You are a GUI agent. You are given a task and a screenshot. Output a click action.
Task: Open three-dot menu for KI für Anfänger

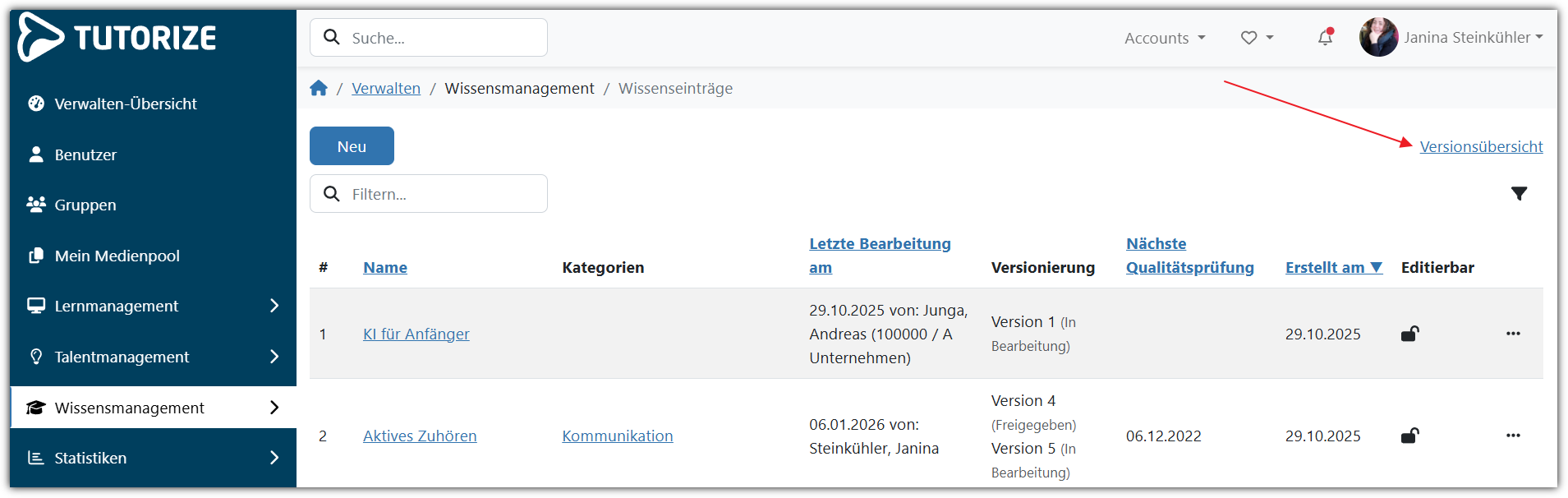pos(1513,334)
